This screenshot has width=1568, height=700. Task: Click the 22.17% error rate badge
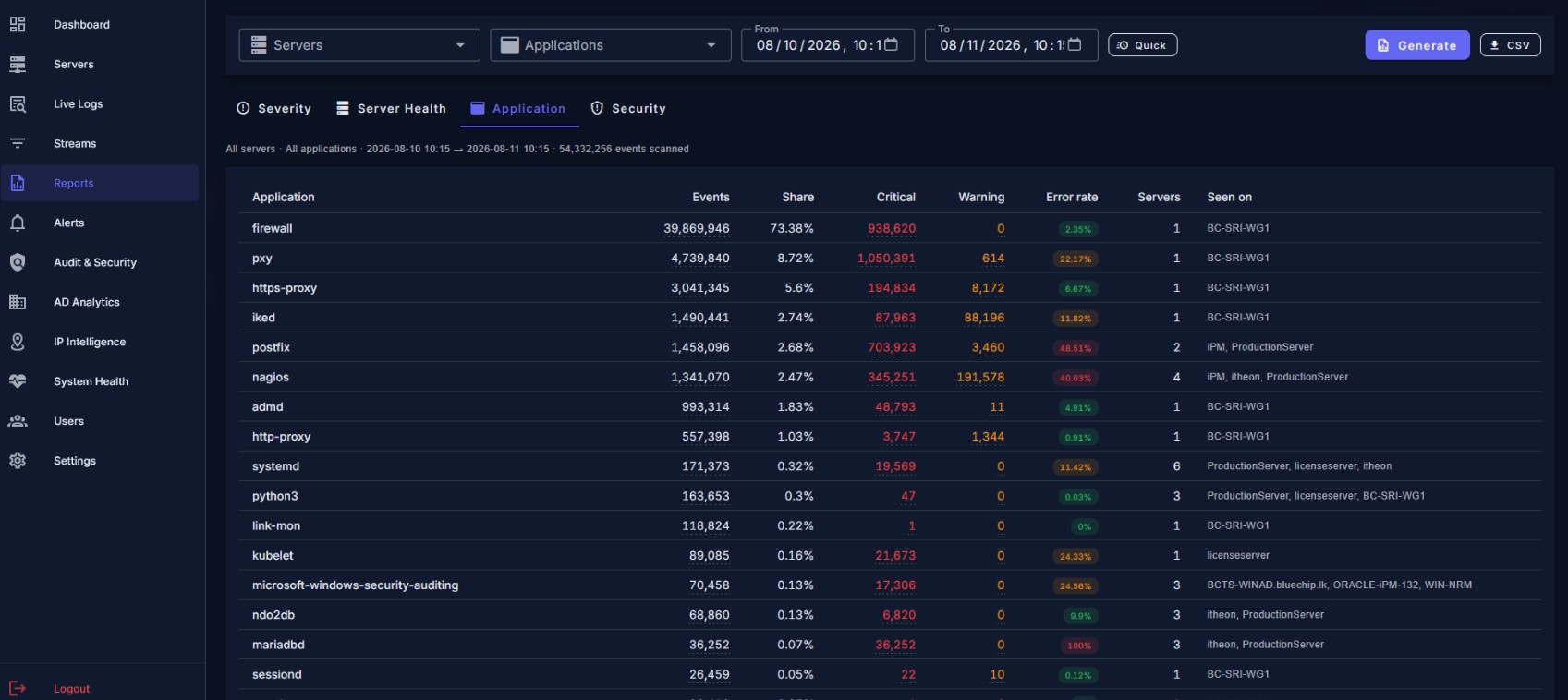(1076, 259)
